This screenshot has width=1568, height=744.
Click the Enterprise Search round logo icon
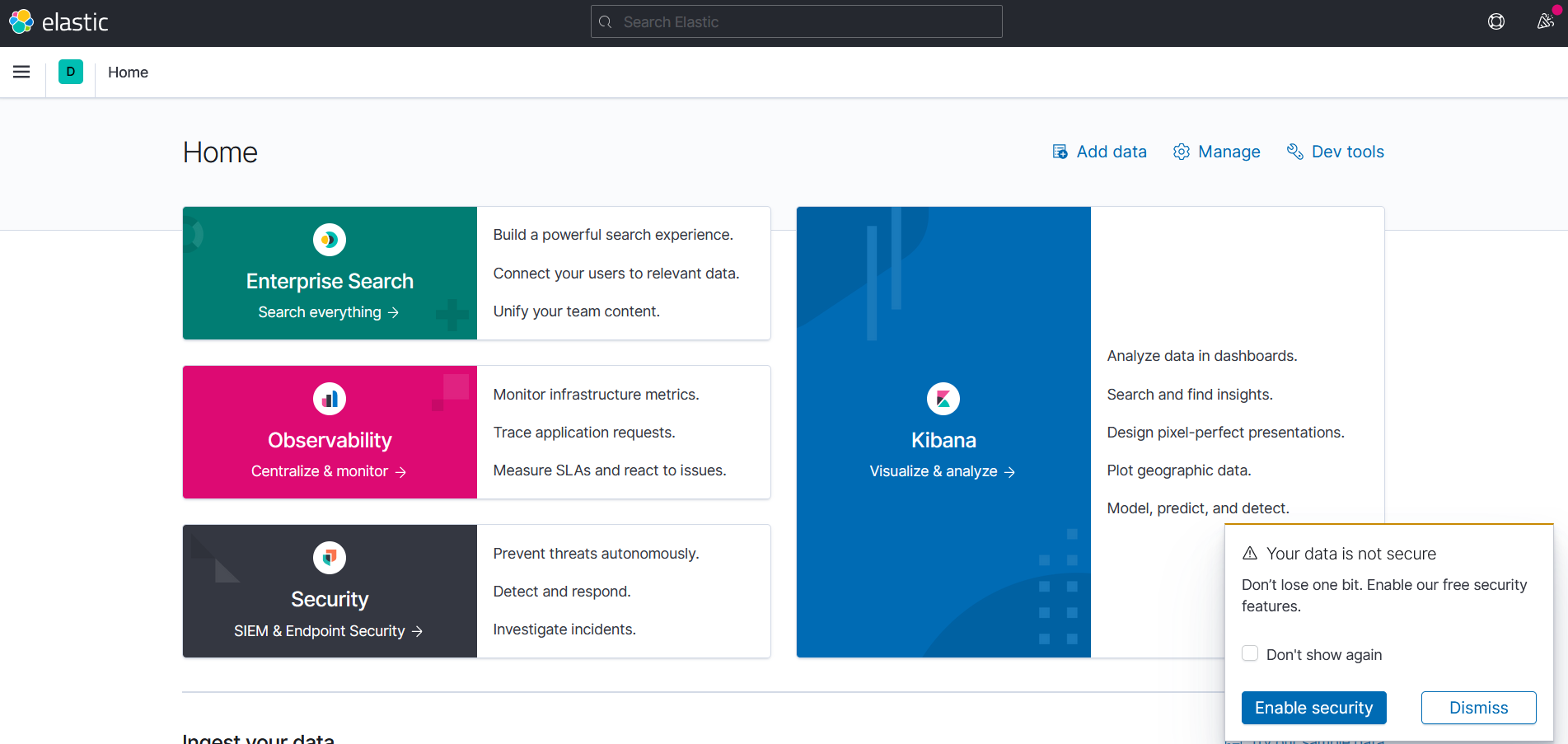(x=330, y=240)
